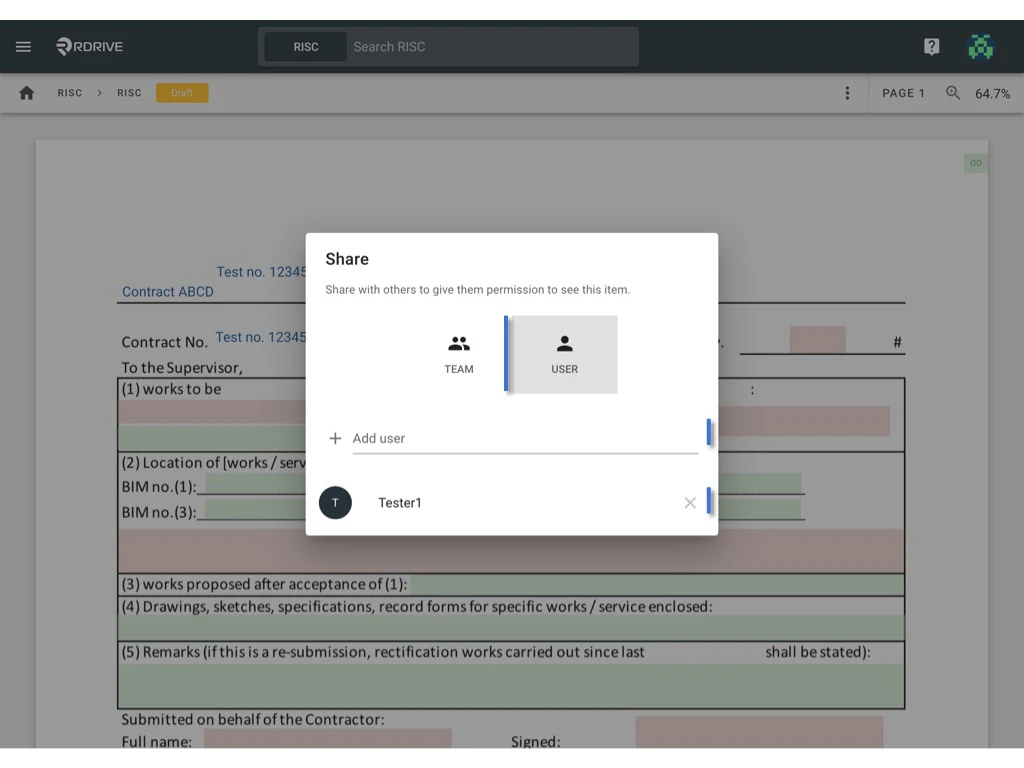Click the green avatar profile icon
The image size is (1024, 768).
[x=981, y=46]
